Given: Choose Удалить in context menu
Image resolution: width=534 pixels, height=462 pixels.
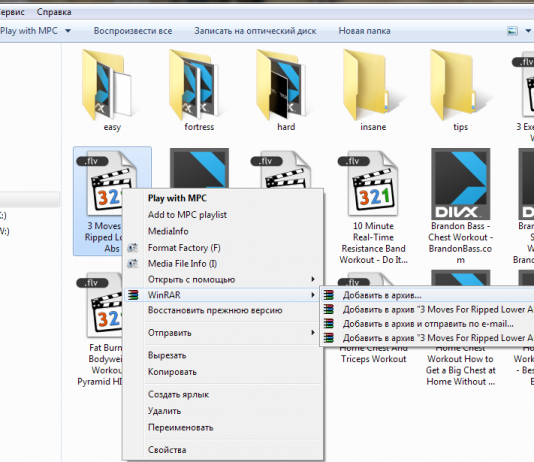Looking at the screenshot, I should 164,411.
